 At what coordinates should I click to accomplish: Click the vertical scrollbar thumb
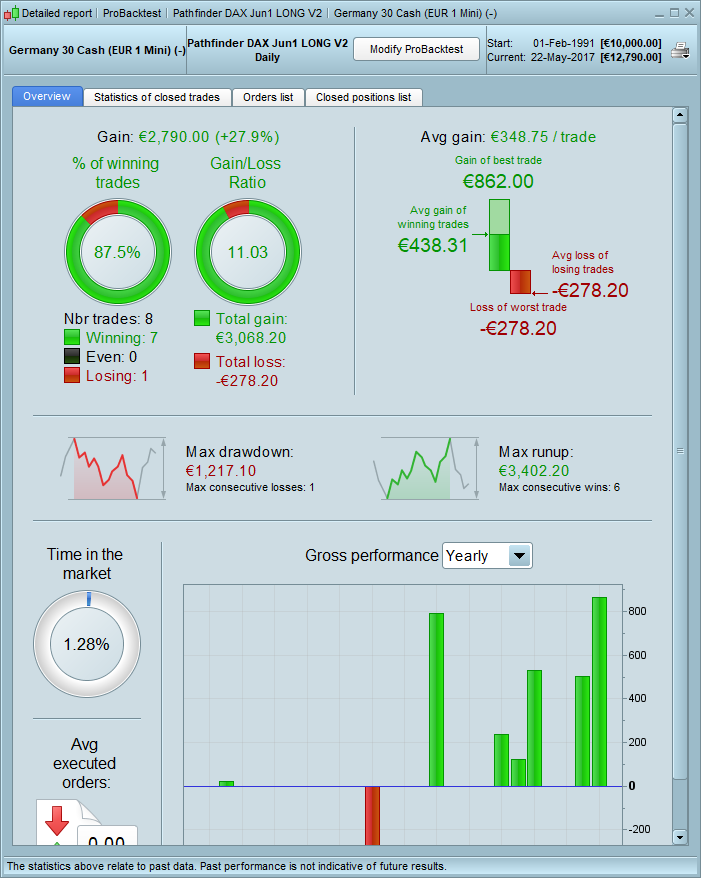click(x=680, y=451)
